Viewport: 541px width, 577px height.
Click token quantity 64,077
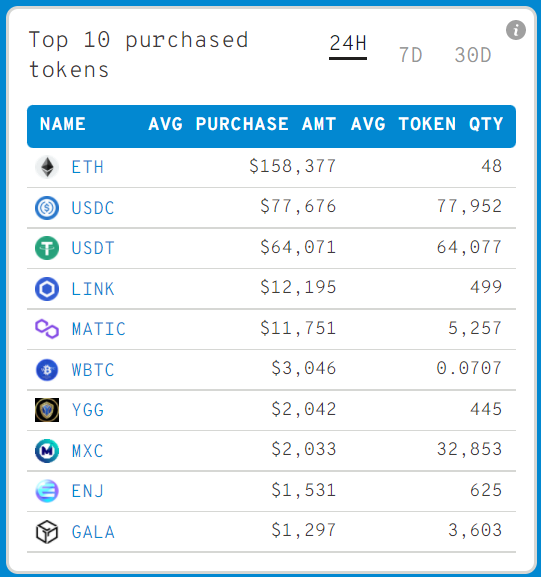[x=470, y=247]
